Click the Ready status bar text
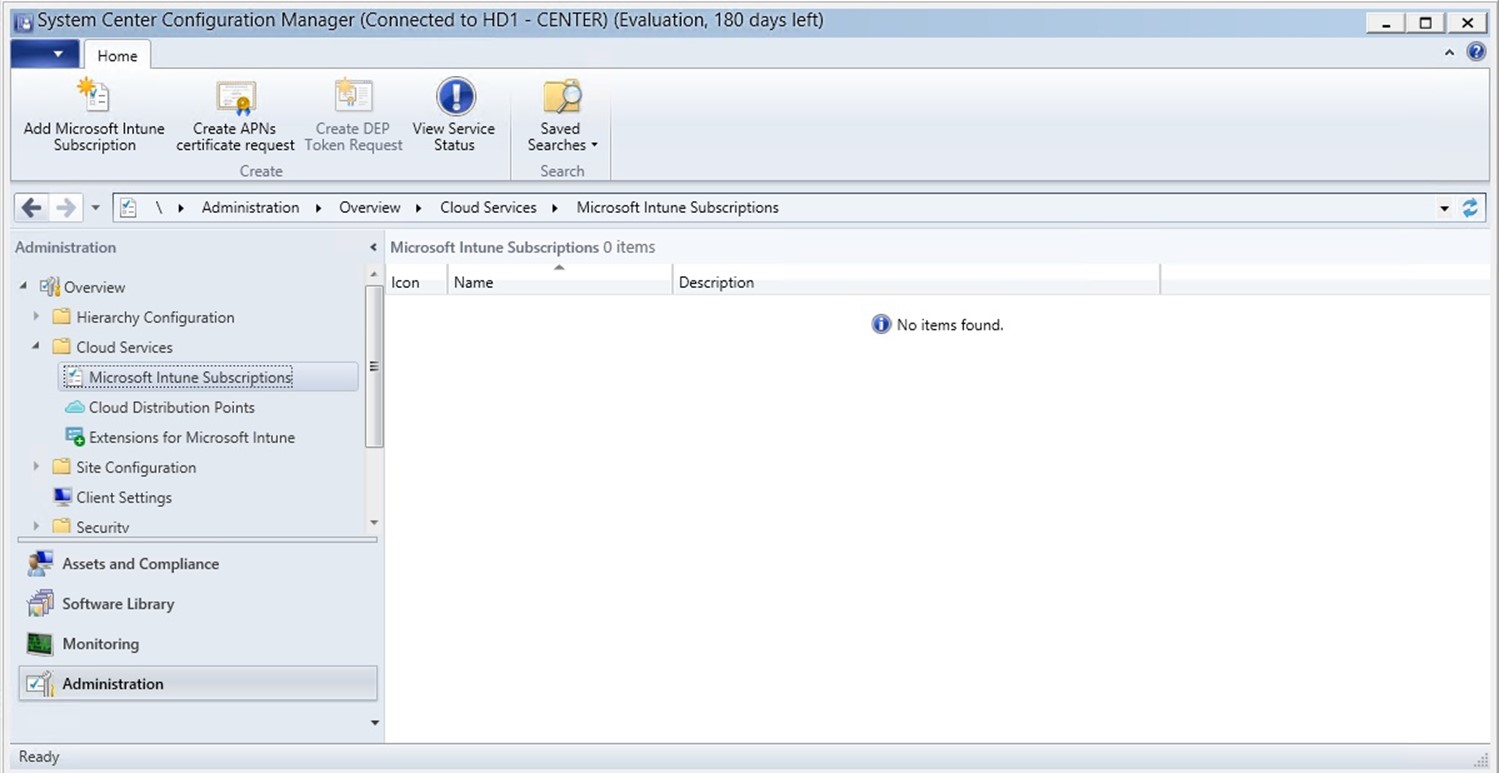 (39, 757)
